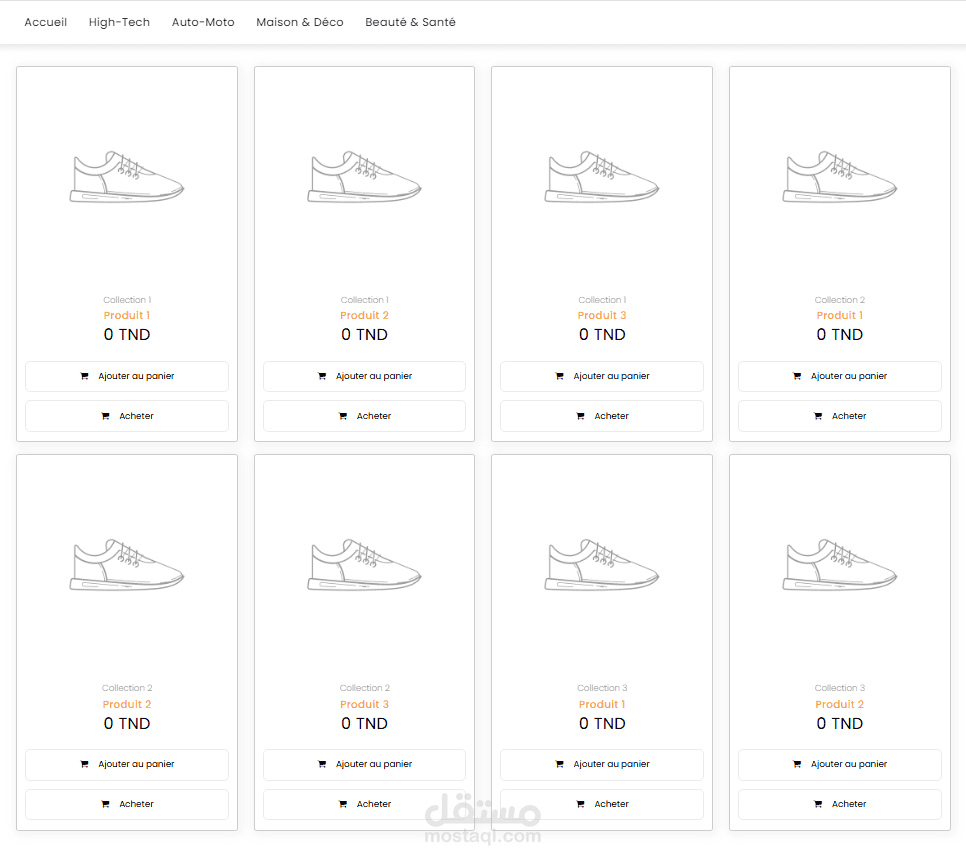This screenshot has height=863, width=966.
Task: Click cart icon for Collection 2 Produit 2 Ajouter au panier
Action: [x=84, y=764]
